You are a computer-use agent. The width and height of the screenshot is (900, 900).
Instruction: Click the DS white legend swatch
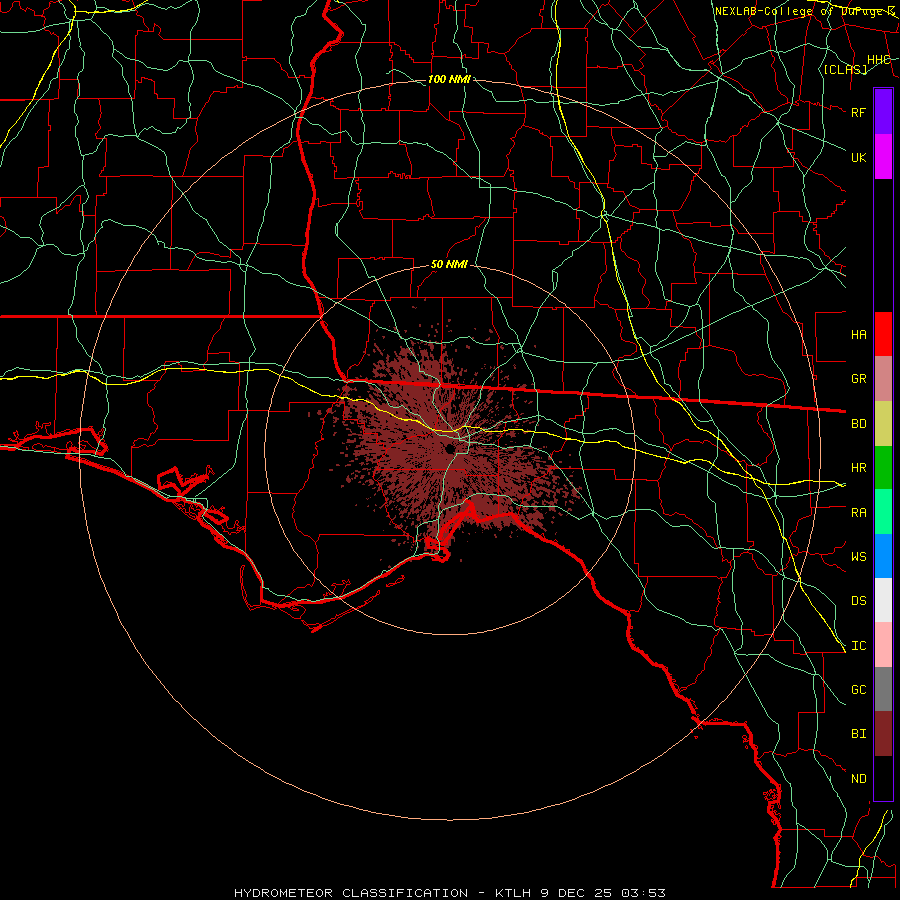883,600
